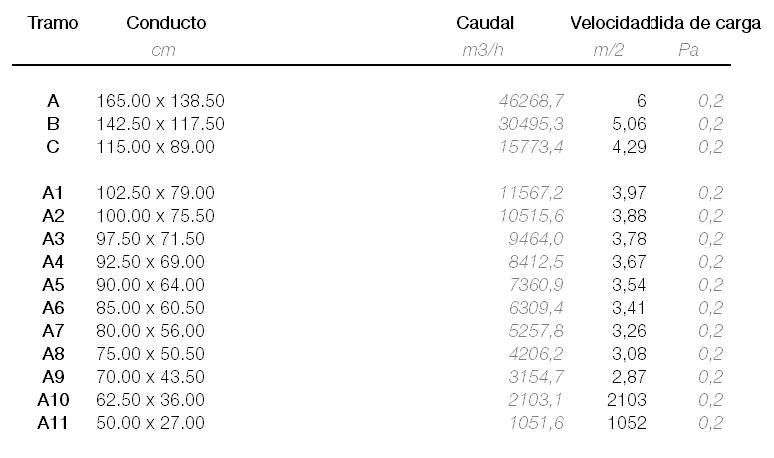Select velocity value 5,06

pyautogui.click(x=629, y=124)
